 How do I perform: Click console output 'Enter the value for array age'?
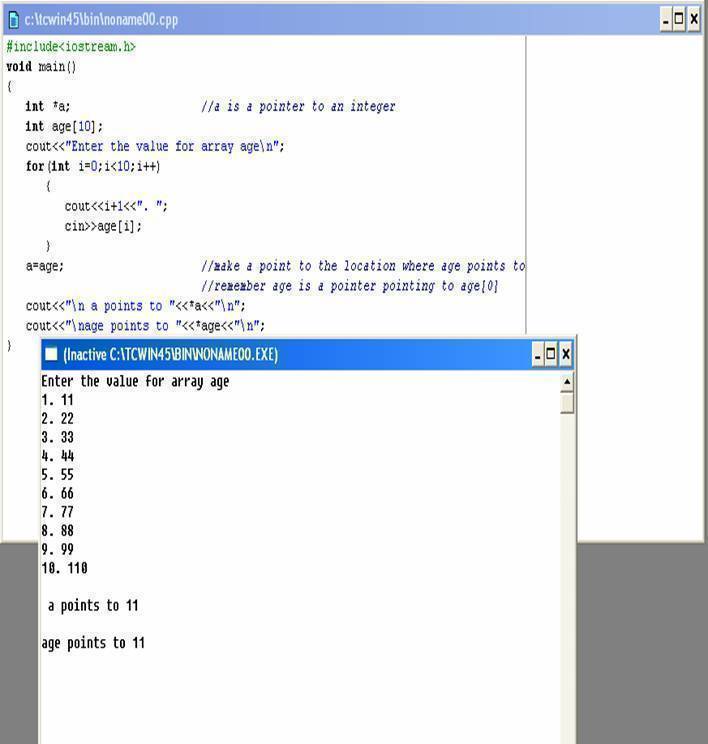[135, 381]
